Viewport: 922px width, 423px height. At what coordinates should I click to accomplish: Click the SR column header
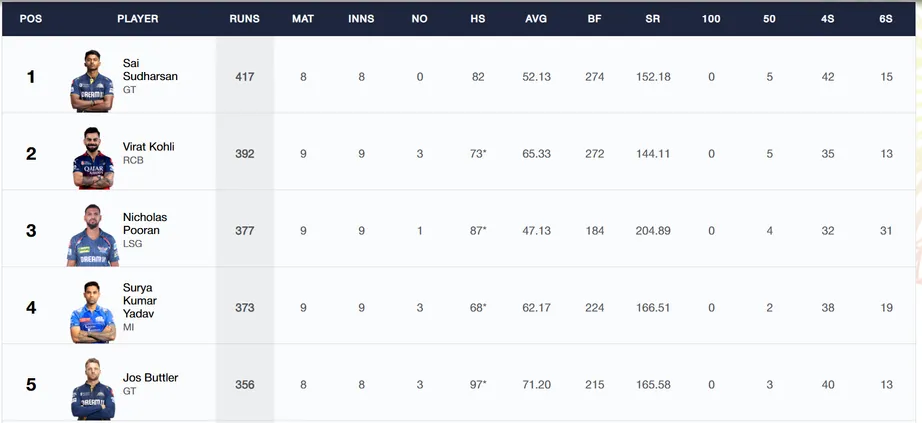(653, 19)
